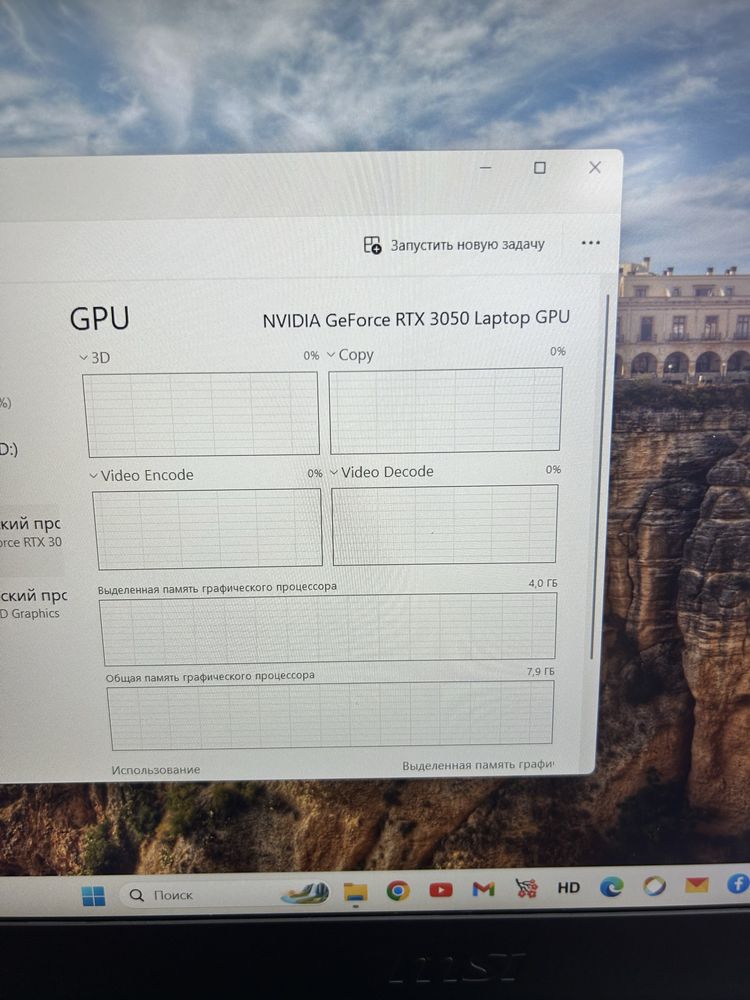Open the orange envelope mail app on taskbar
The height and width of the screenshot is (1000, 750).
coord(696,885)
